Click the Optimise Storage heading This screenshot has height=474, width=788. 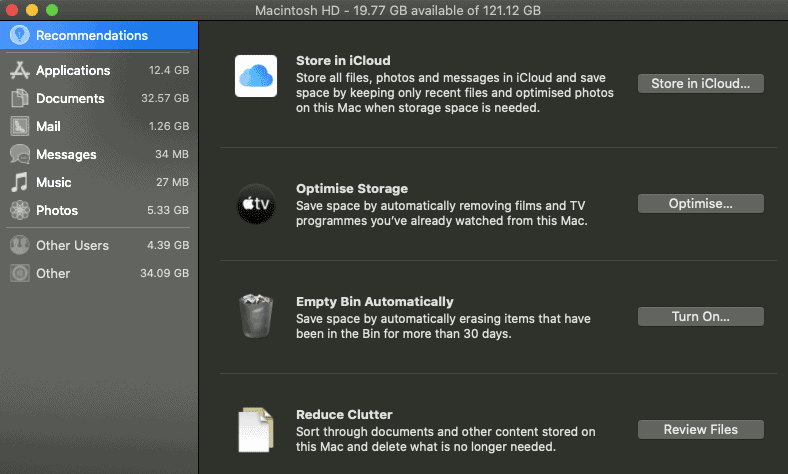(x=352, y=188)
